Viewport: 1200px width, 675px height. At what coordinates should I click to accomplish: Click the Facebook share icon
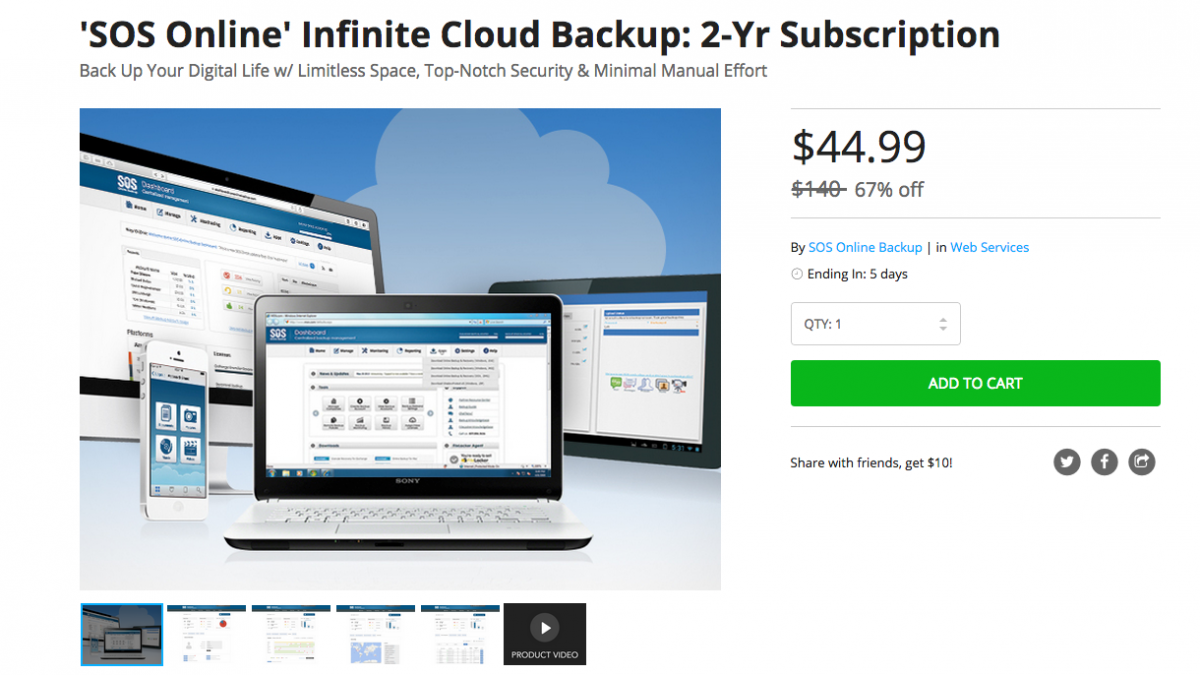pyautogui.click(x=1104, y=462)
